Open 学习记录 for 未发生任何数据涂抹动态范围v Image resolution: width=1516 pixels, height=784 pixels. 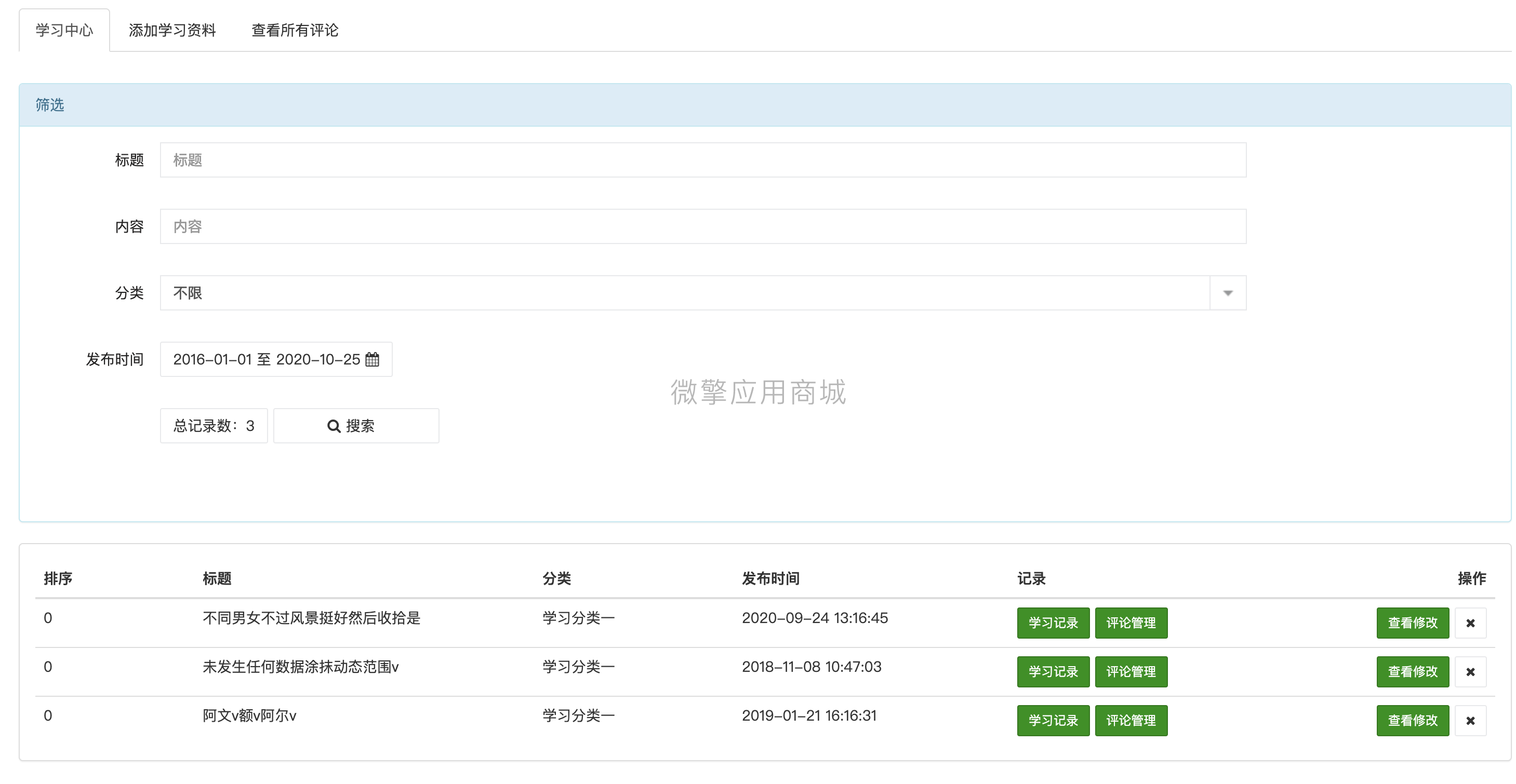click(1053, 672)
